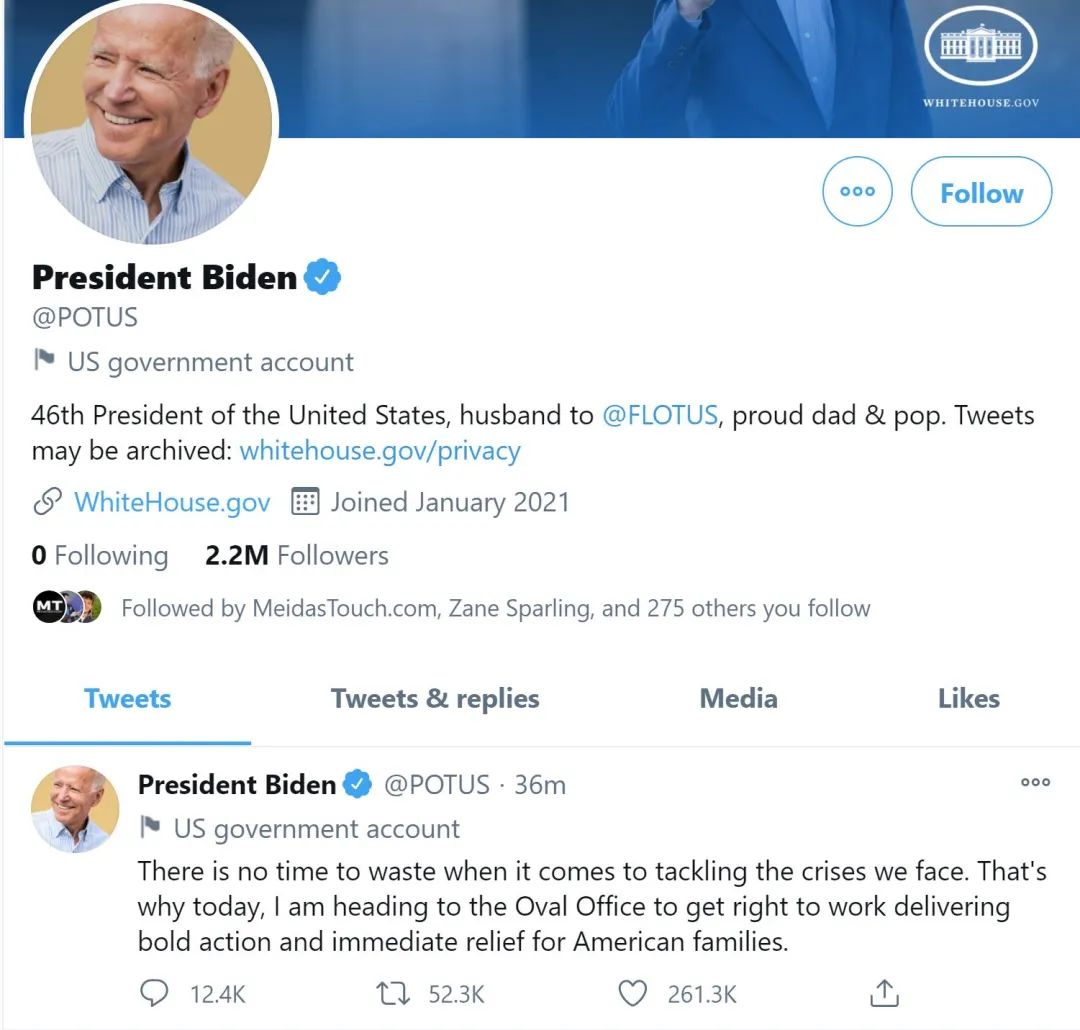
Task: Select the Tweets tab
Action: coord(128,698)
